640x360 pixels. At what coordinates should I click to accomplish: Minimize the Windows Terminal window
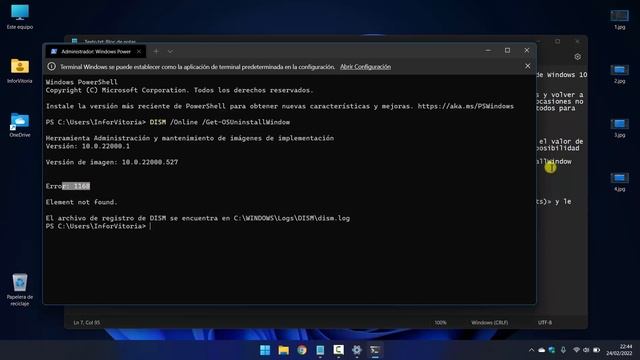[488, 51]
